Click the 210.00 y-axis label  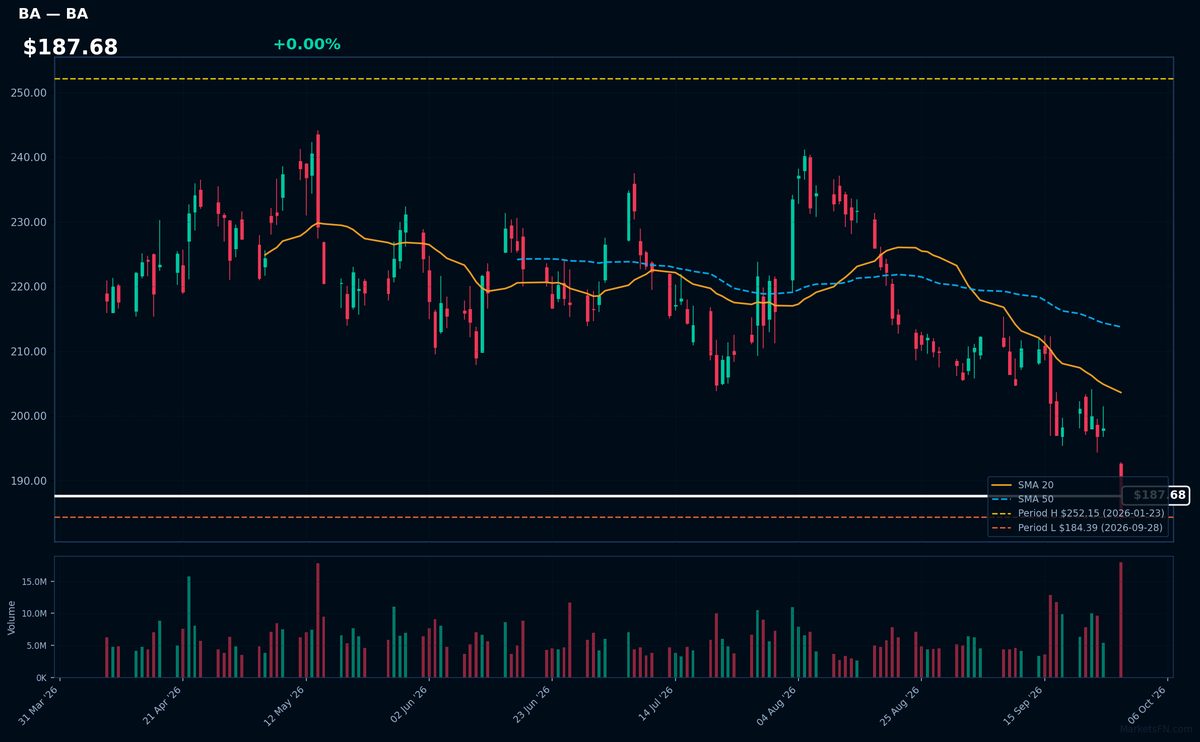[x=28, y=351]
